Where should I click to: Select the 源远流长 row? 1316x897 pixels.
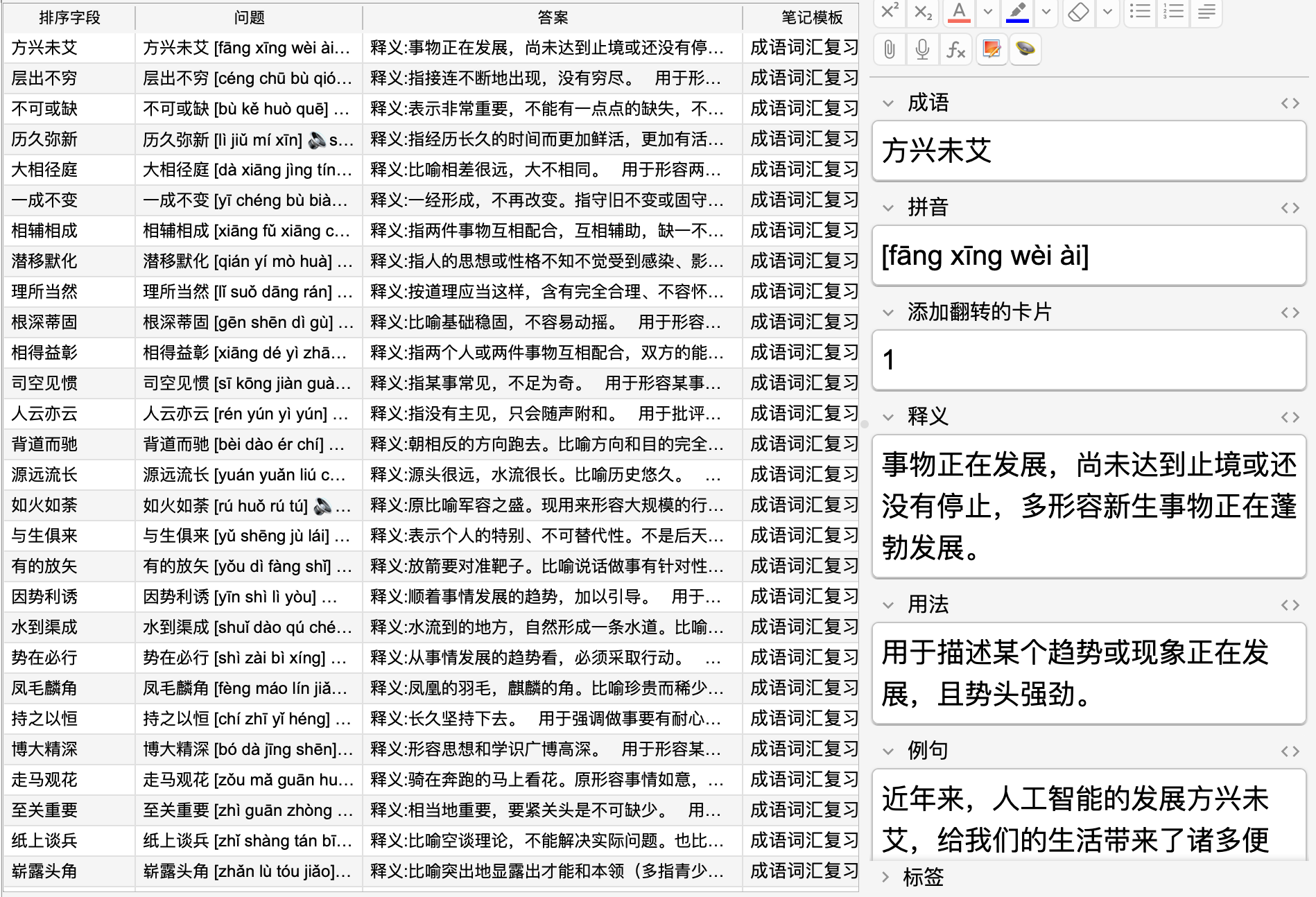pyautogui.click(x=431, y=475)
